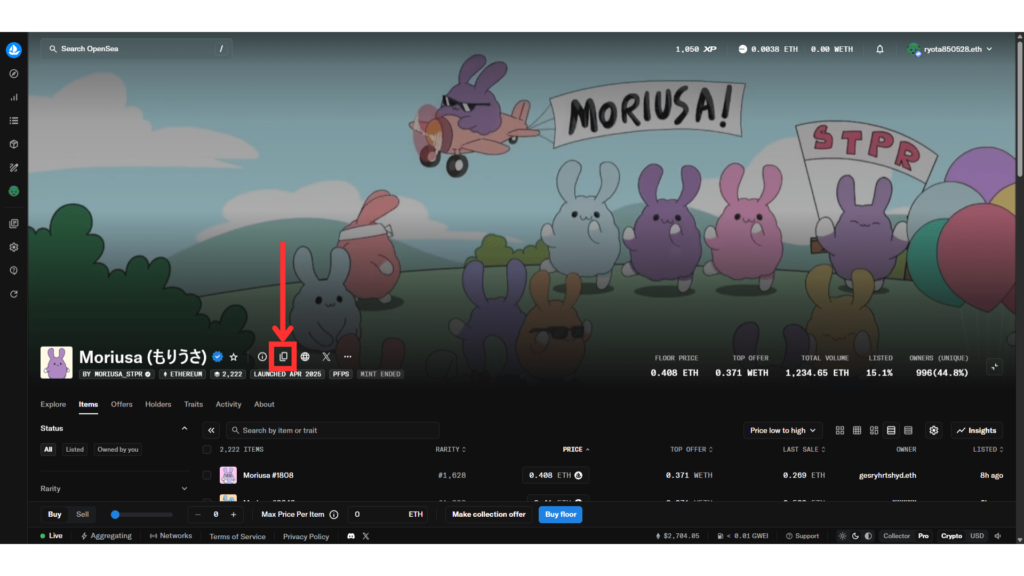Open the media library icon in the sidebar

(x=14, y=223)
